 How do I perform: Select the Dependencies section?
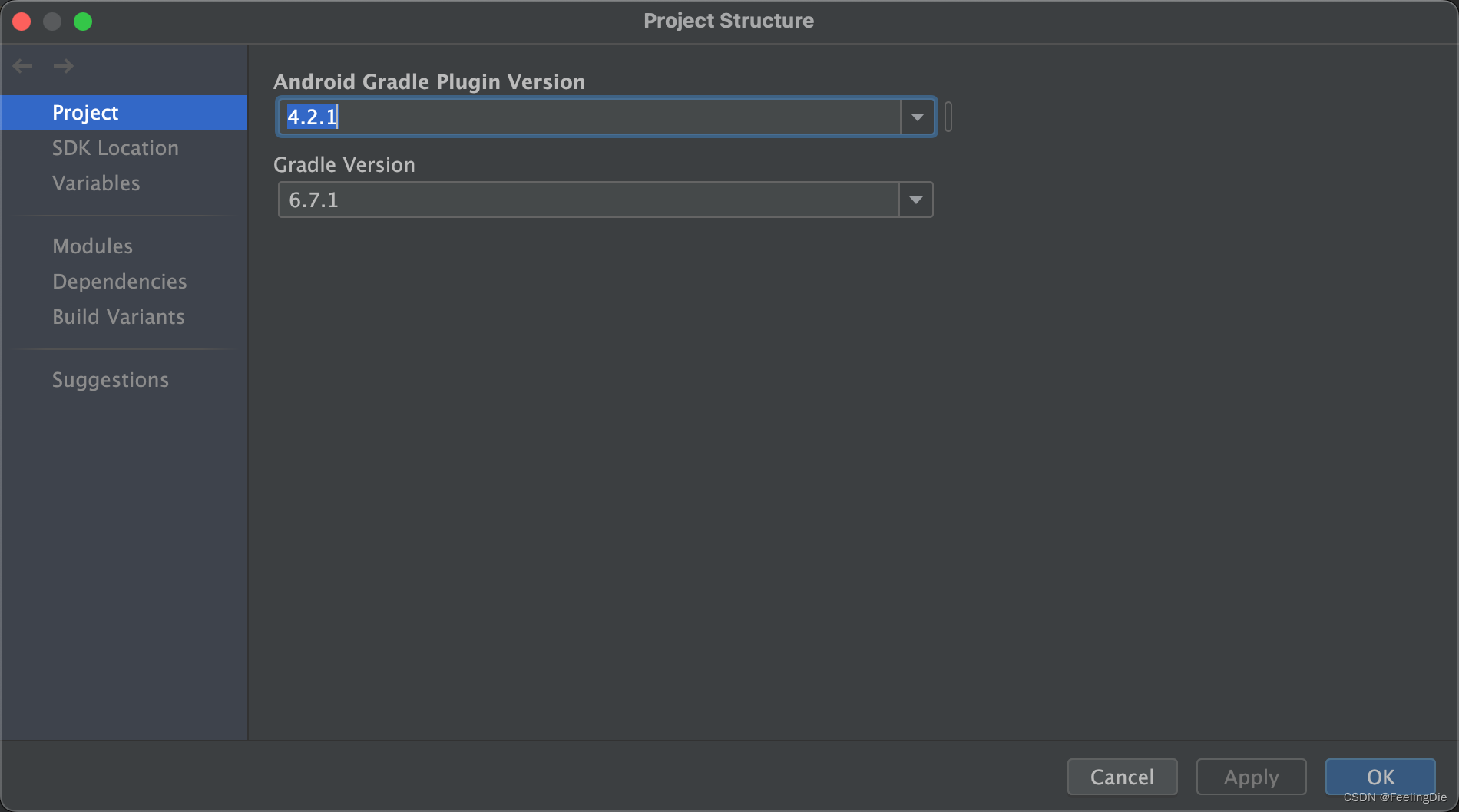click(x=119, y=281)
